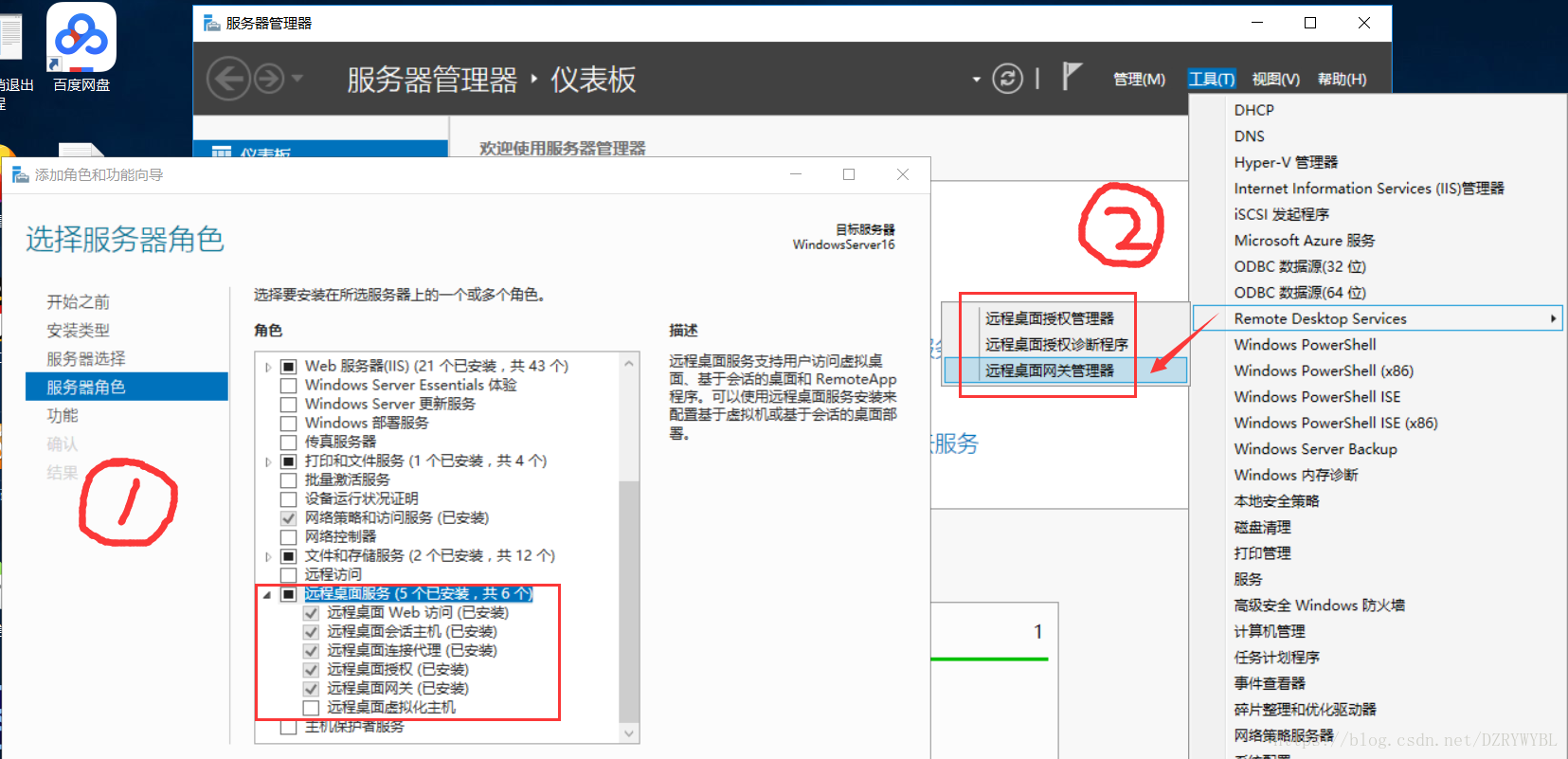The height and width of the screenshot is (759, 1568).
Task: Expand the 打印和文件服务 tree node
Action: tap(268, 461)
